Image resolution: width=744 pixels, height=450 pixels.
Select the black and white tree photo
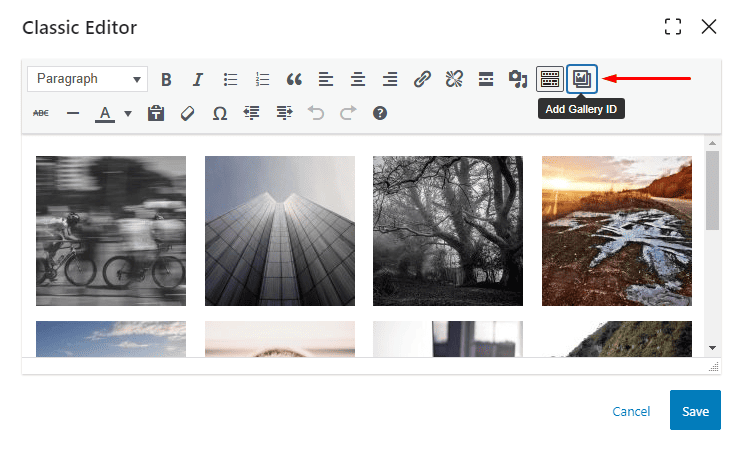448,231
